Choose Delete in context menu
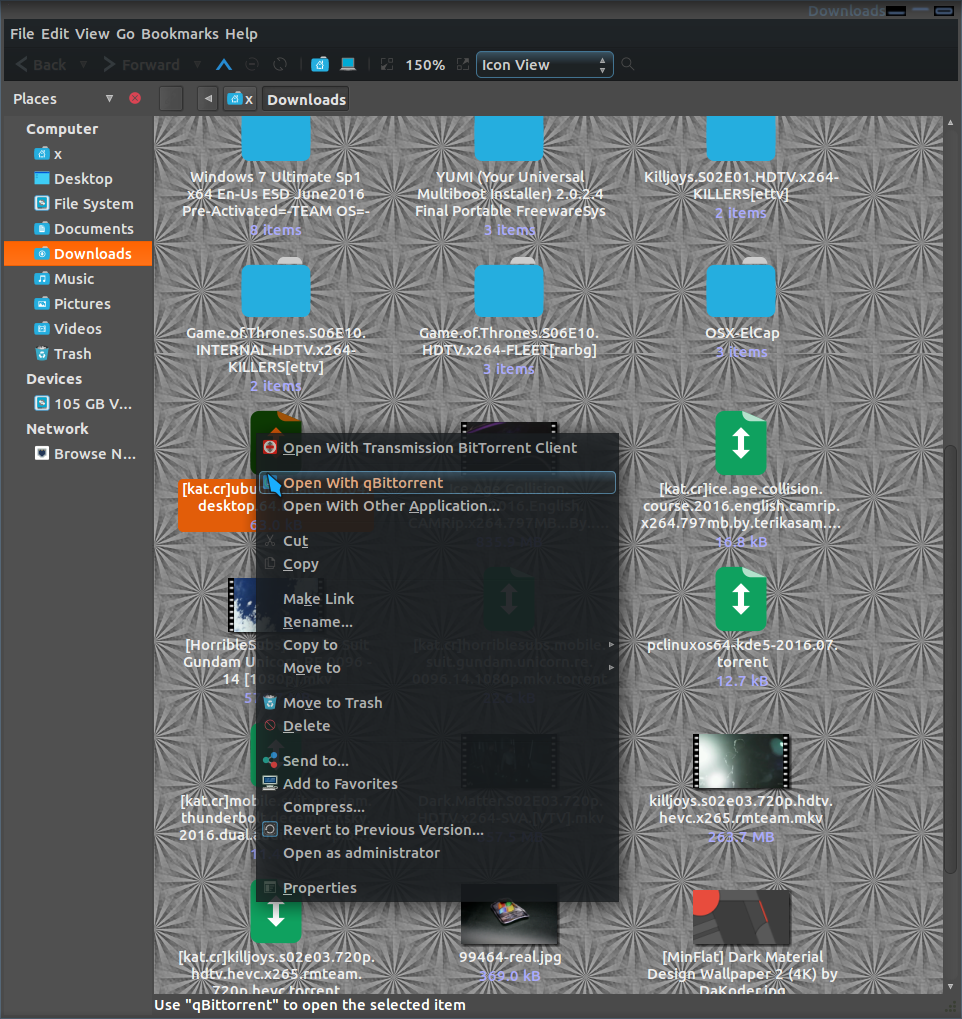The image size is (962, 1019). point(437,726)
